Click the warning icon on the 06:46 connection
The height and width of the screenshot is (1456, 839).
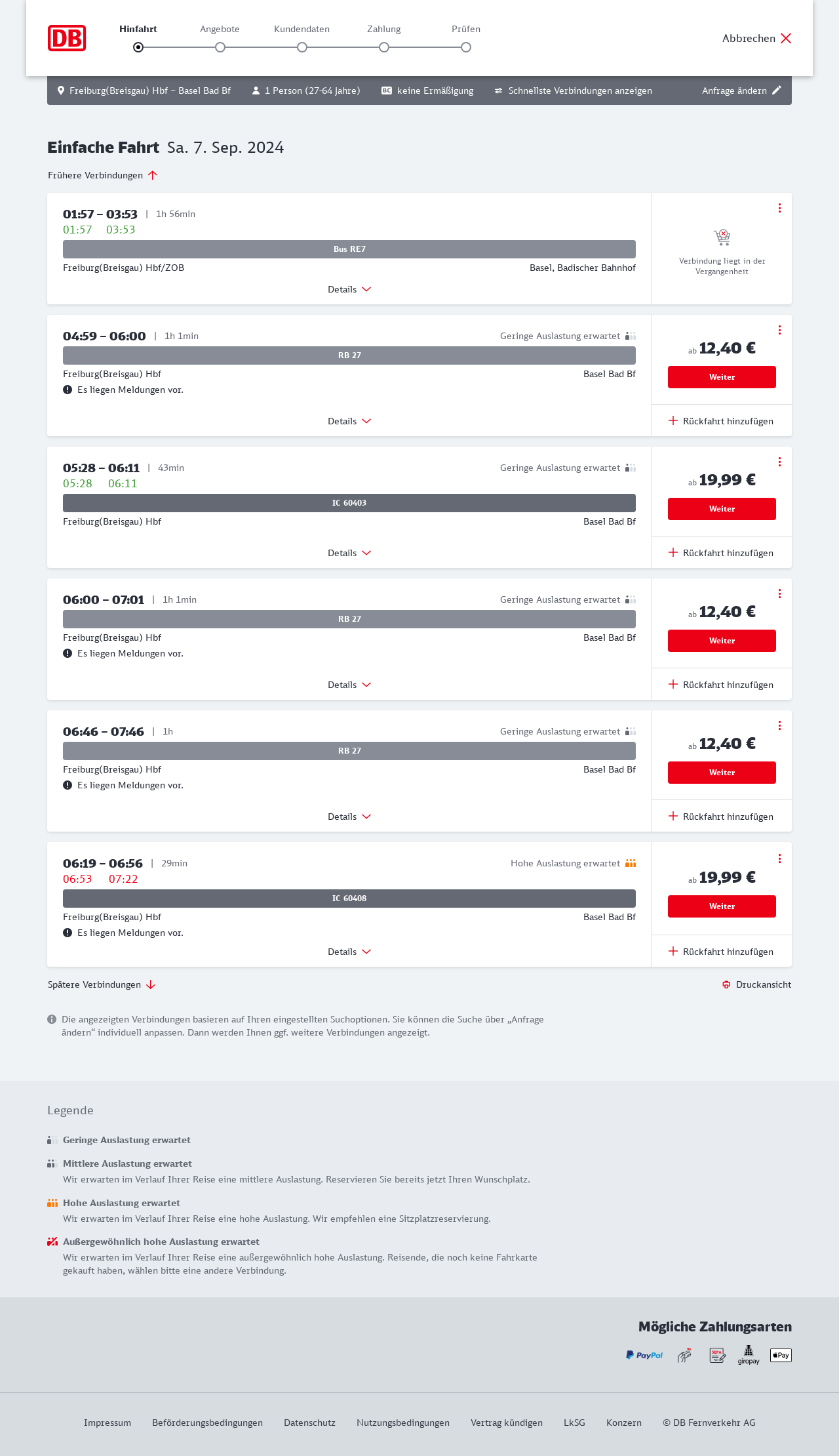coord(68,785)
